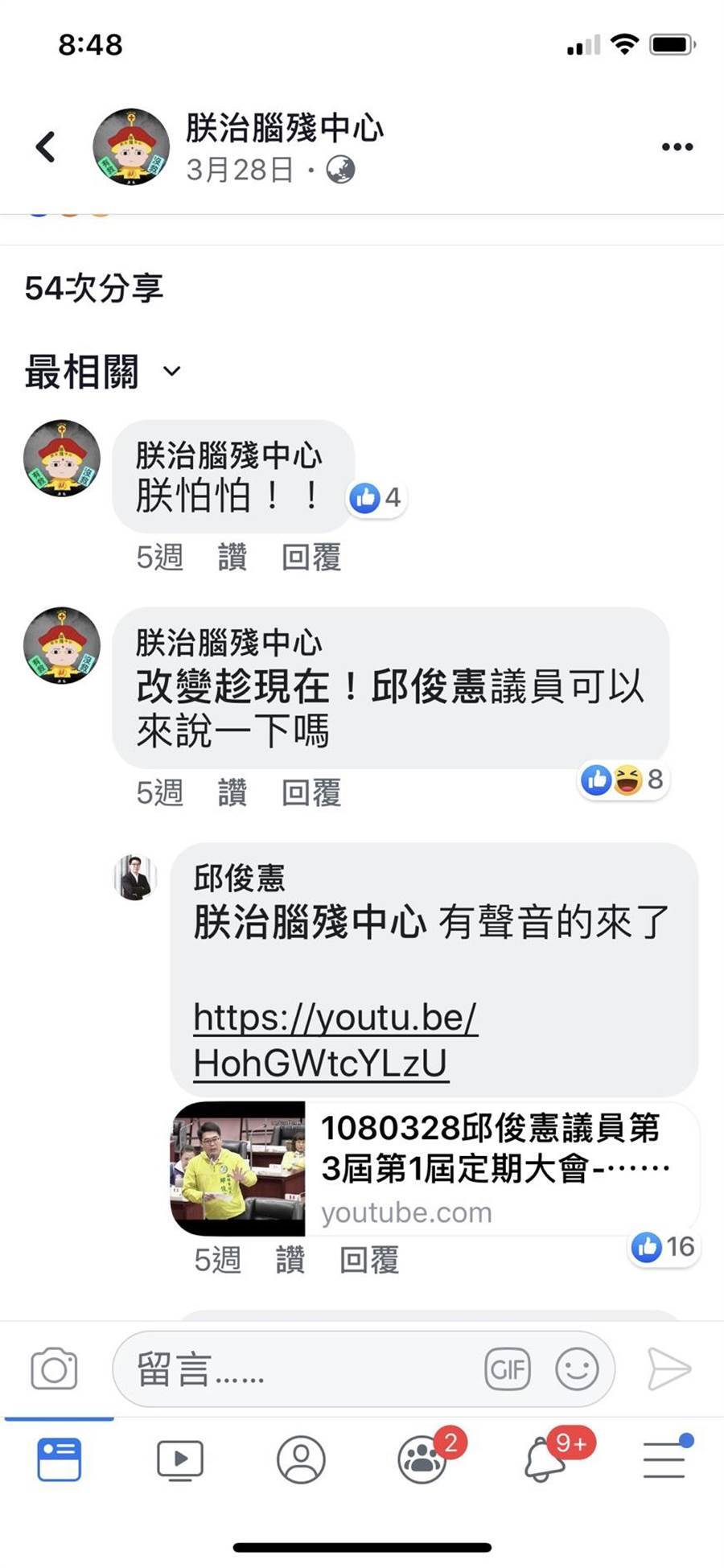Tap 回覆 under the 朕怕怕 comment
The width and height of the screenshot is (724, 1568).
coord(311,557)
